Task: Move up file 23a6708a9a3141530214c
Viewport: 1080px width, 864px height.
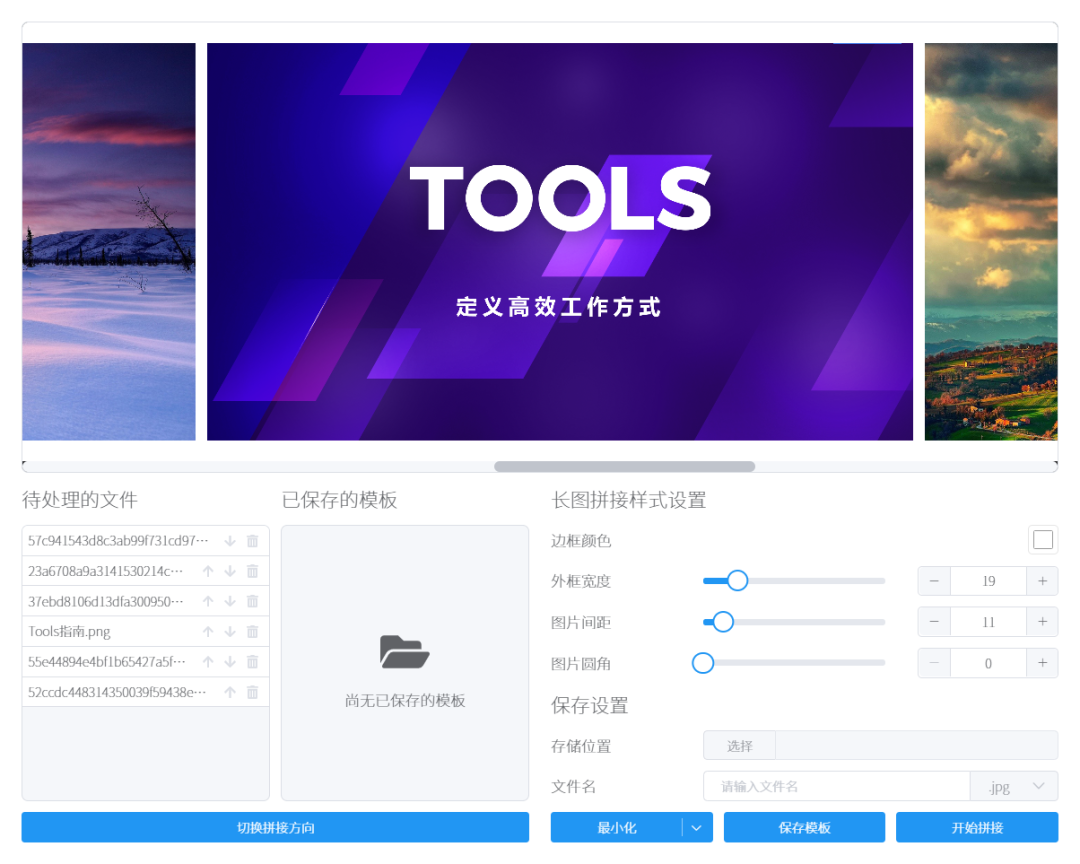Action: [x=208, y=572]
